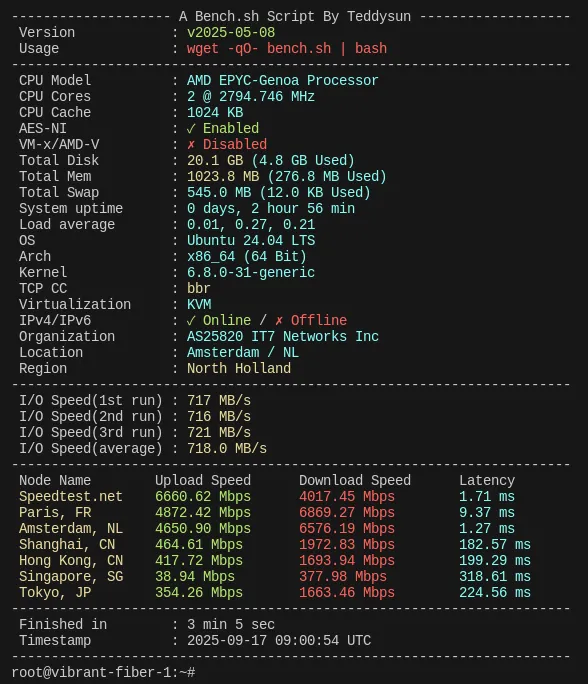Screen dimensions: 588x684
Task: Click the red cross next to Disabled
Action: (191, 145)
